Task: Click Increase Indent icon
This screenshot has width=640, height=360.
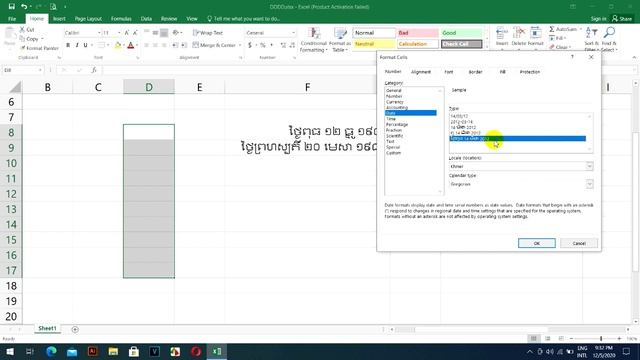Action: point(184,45)
